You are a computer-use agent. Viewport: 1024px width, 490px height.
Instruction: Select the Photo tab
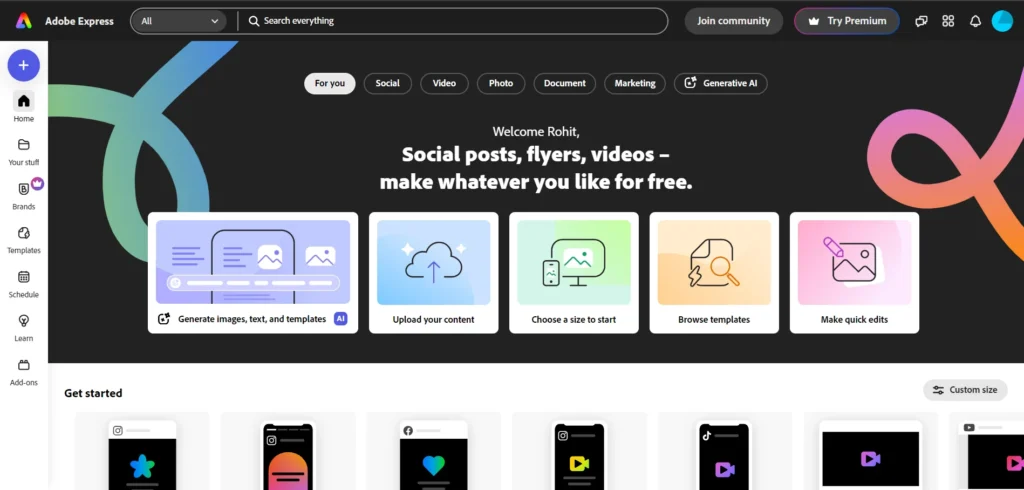click(x=501, y=84)
